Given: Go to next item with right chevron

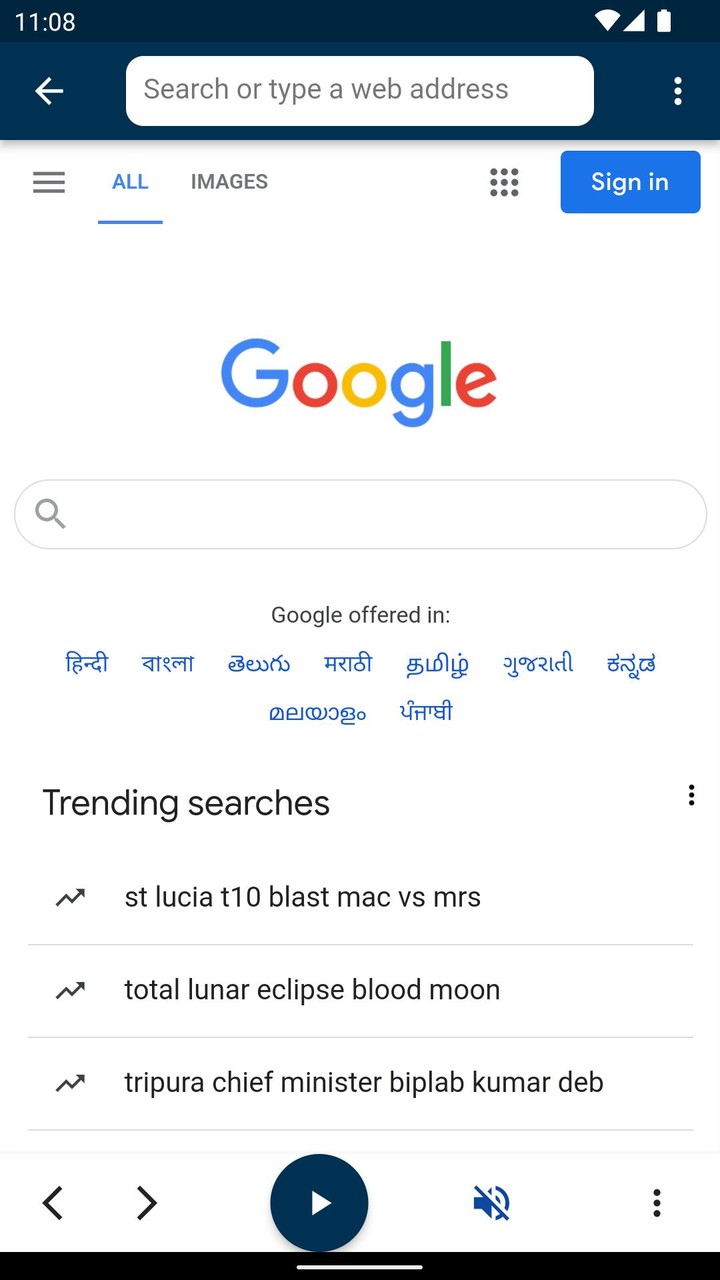Looking at the screenshot, I should (x=146, y=1202).
